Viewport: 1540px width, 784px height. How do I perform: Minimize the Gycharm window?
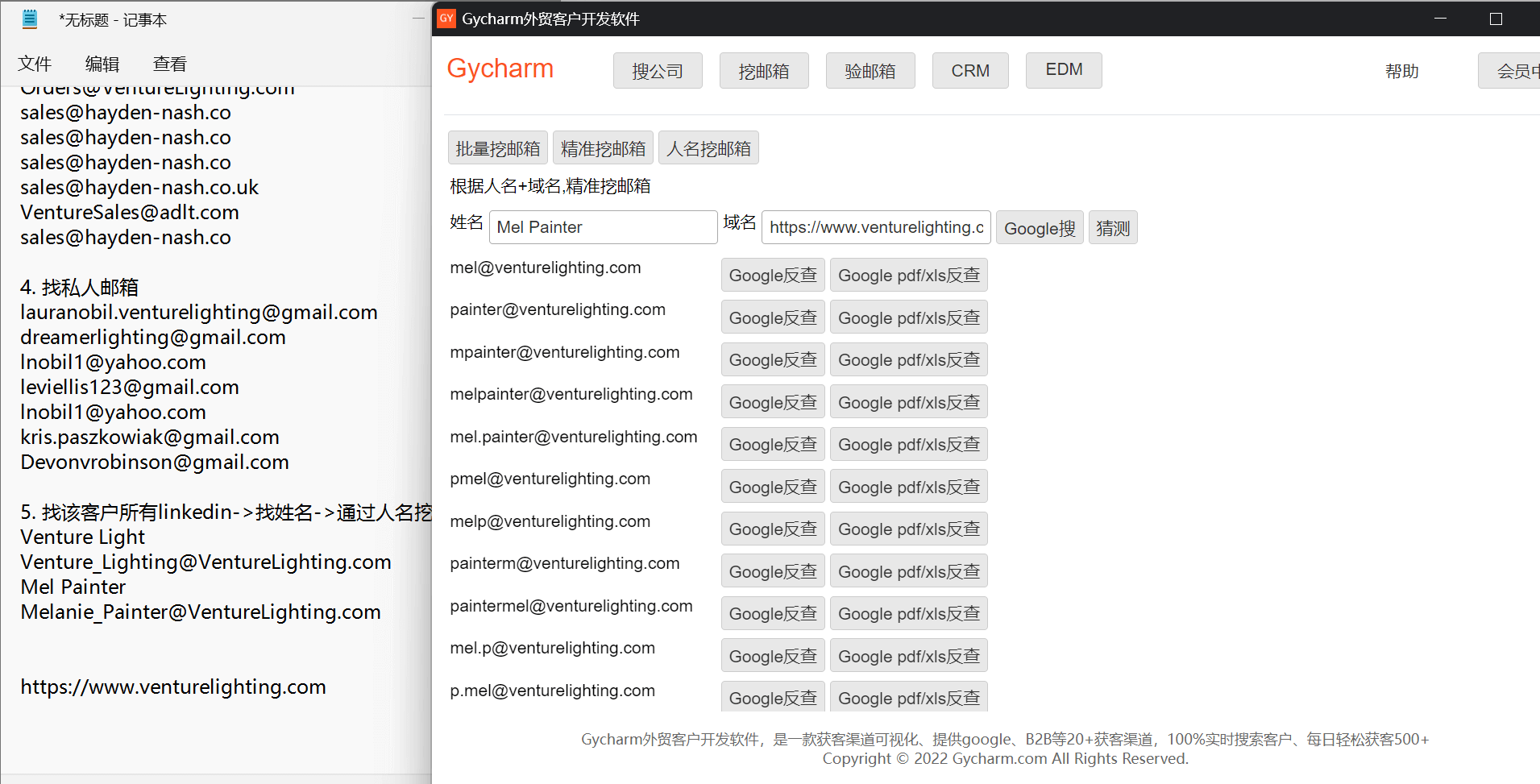tap(1441, 19)
